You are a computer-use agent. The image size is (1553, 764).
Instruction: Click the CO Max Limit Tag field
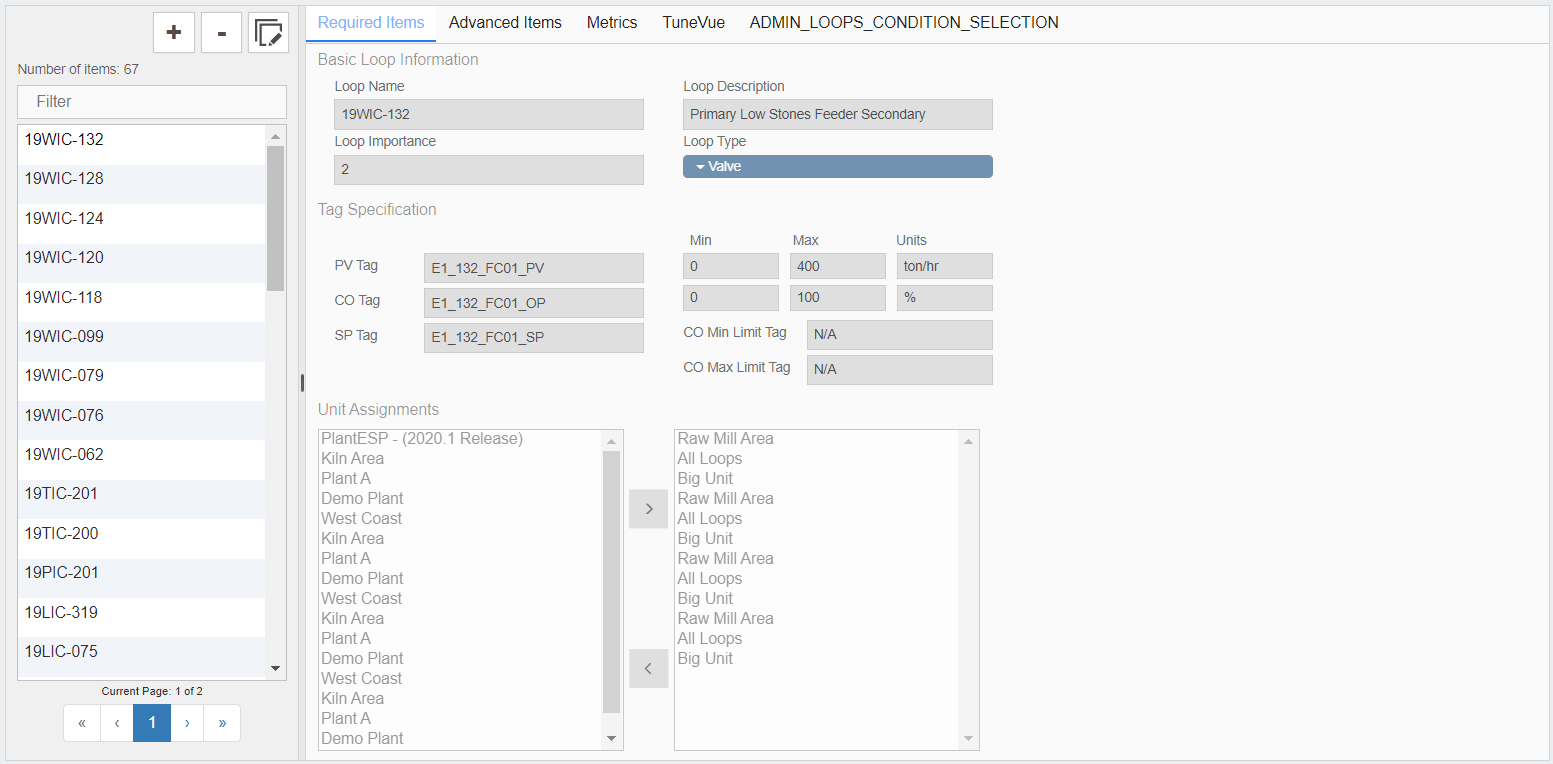(900, 370)
